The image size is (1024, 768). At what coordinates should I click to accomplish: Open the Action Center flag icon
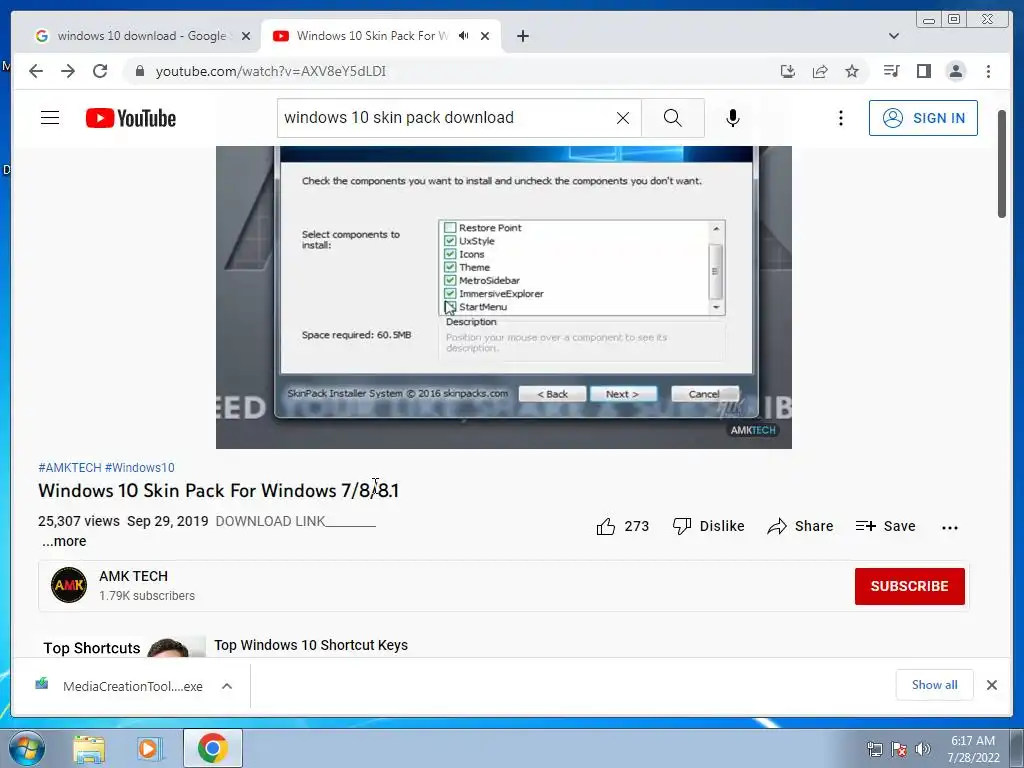pyautogui.click(x=899, y=749)
